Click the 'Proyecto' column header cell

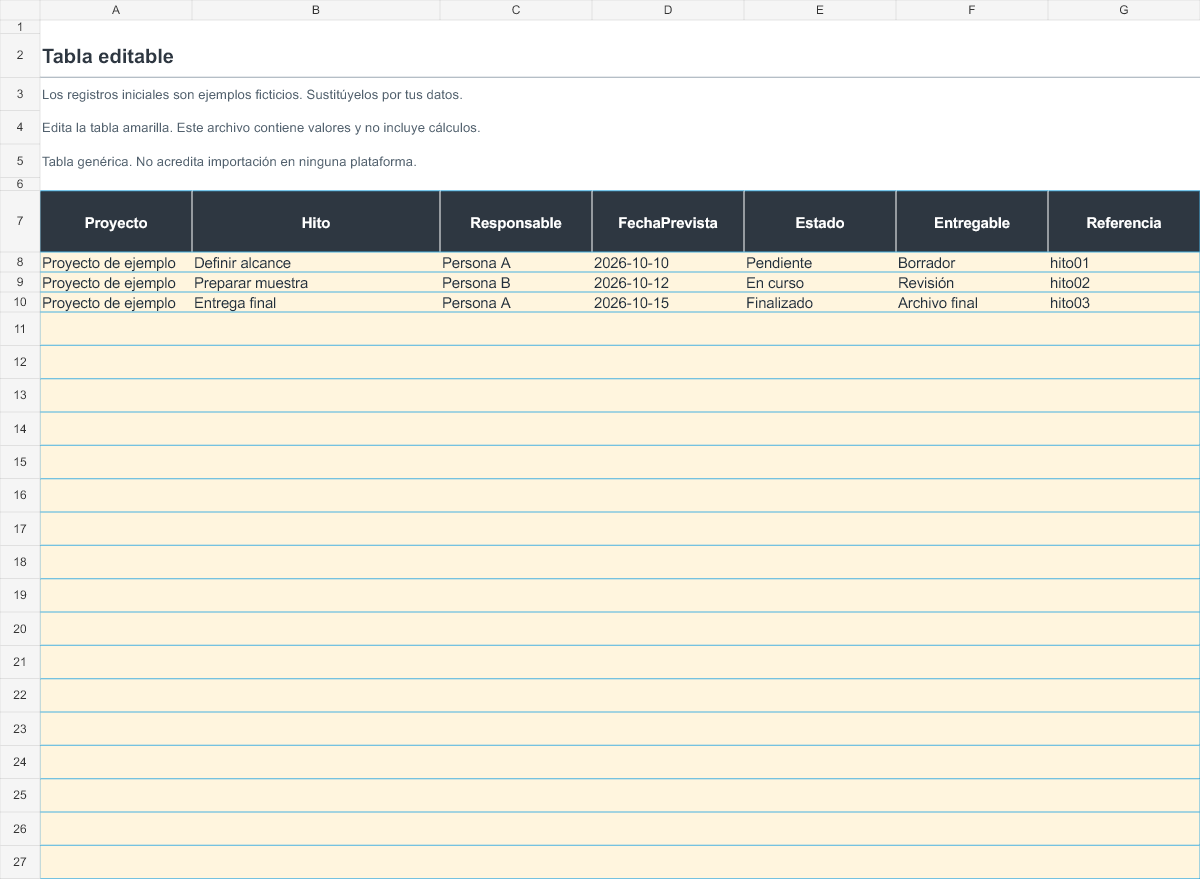pyautogui.click(x=116, y=222)
